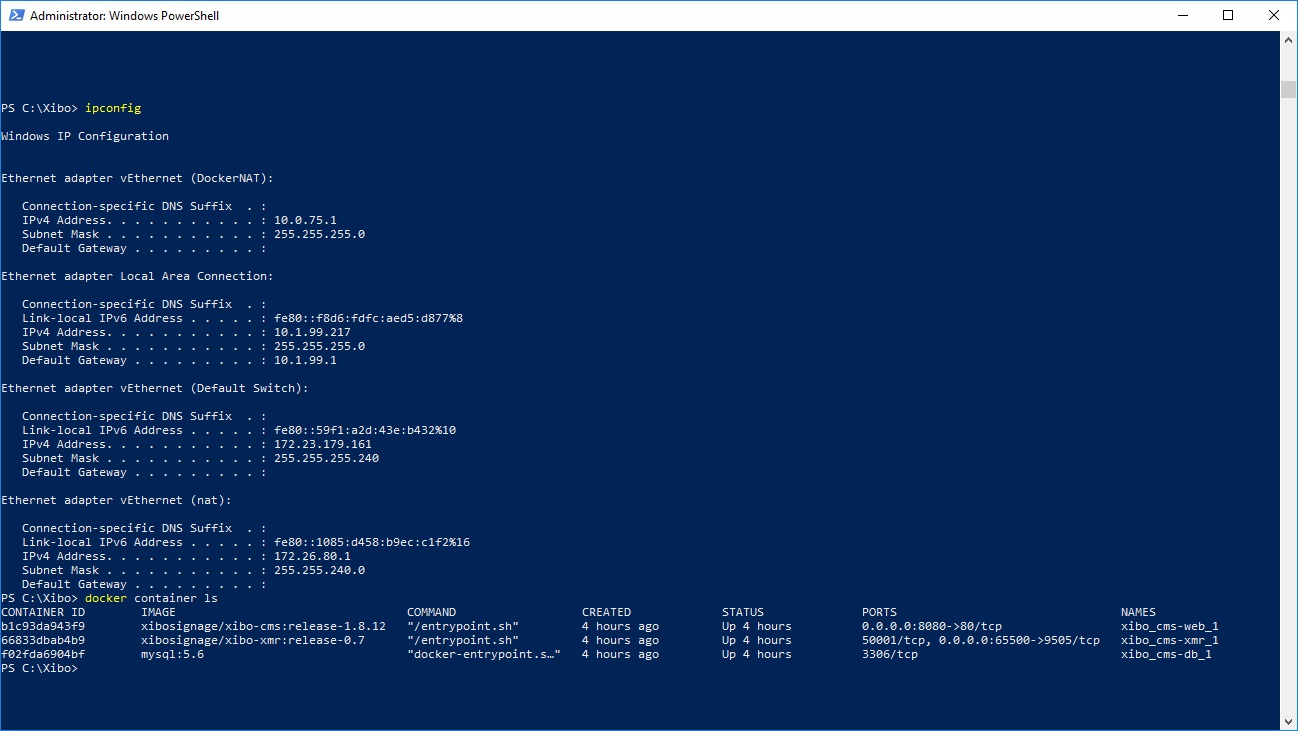The image size is (1298, 731).
Task: Click the ipconfig command text
Action: coord(113,108)
